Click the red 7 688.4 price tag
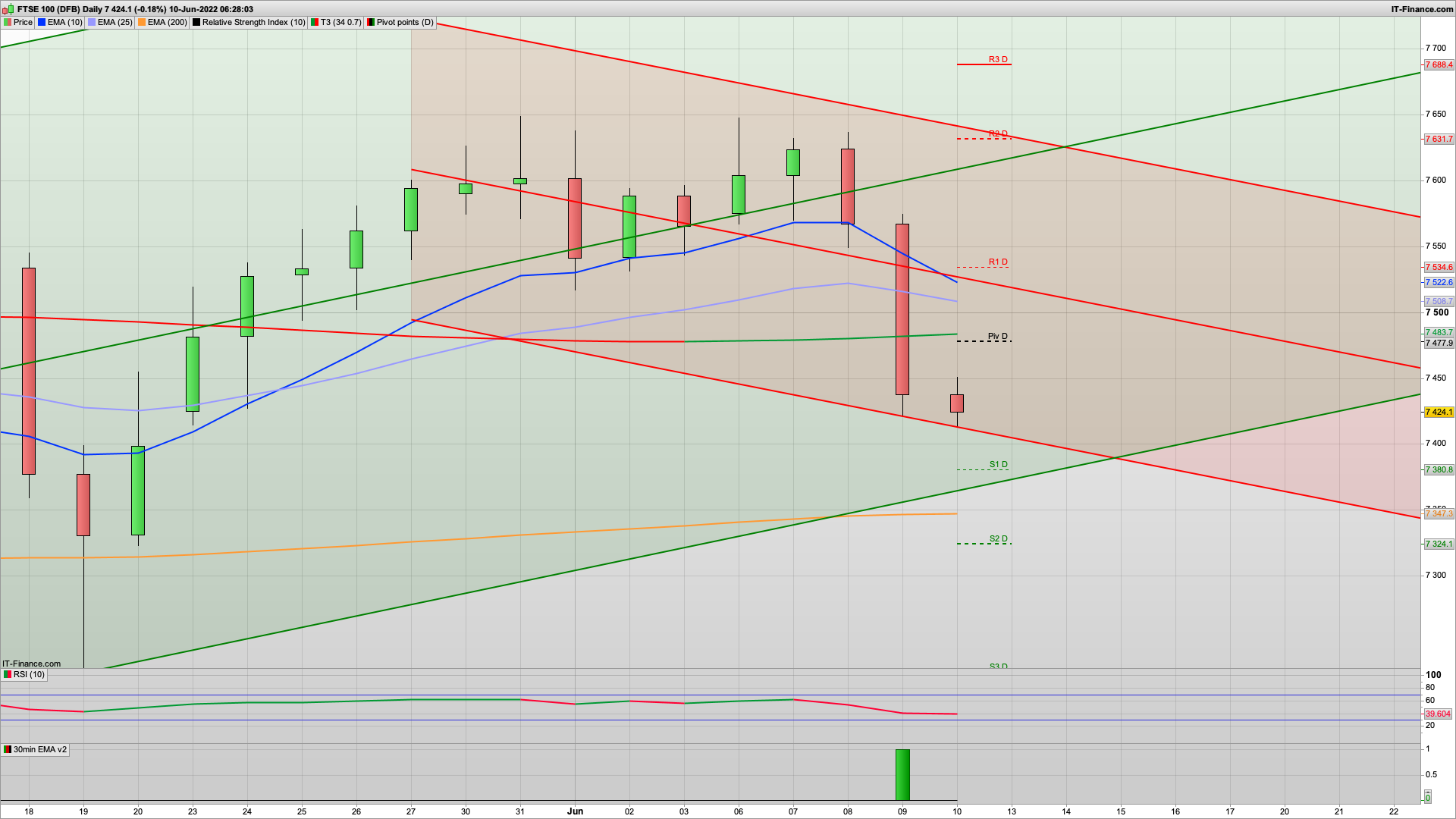 [x=1439, y=65]
